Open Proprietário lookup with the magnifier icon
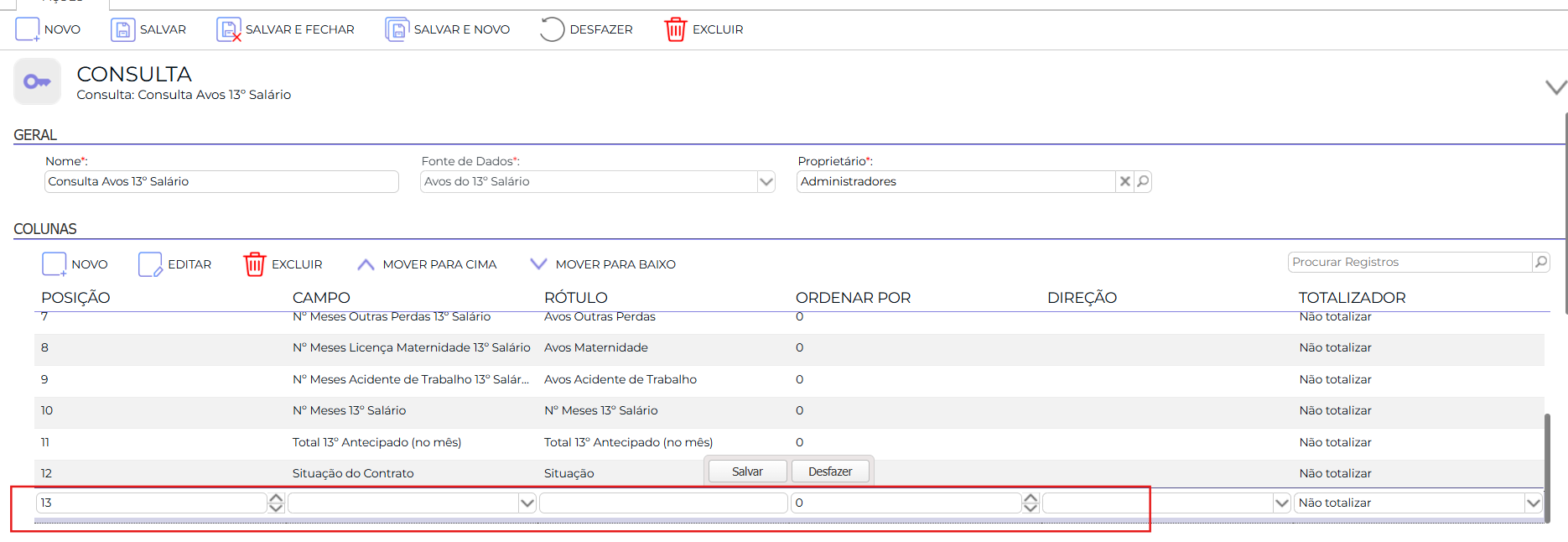The image size is (1568, 542). click(1143, 181)
